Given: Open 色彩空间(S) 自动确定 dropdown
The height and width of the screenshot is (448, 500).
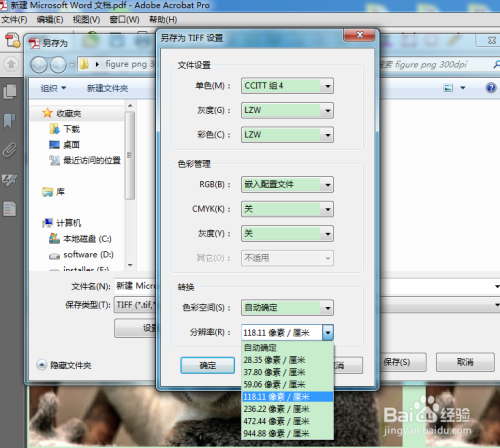Looking at the screenshot, I should pyautogui.click(x=287, y=308).
